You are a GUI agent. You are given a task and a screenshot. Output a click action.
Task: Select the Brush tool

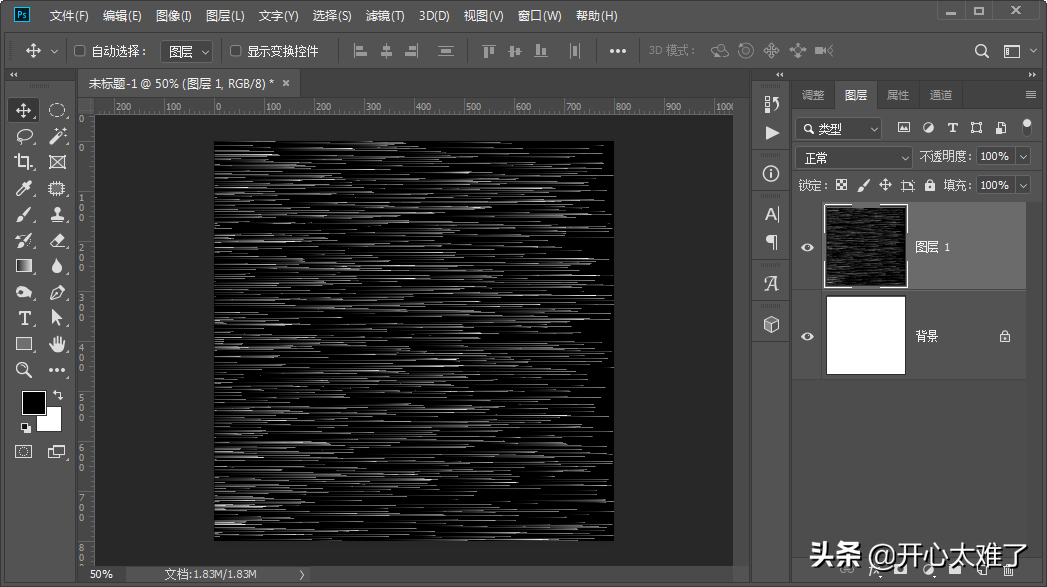pyautogui.click(x=24, y=214)
